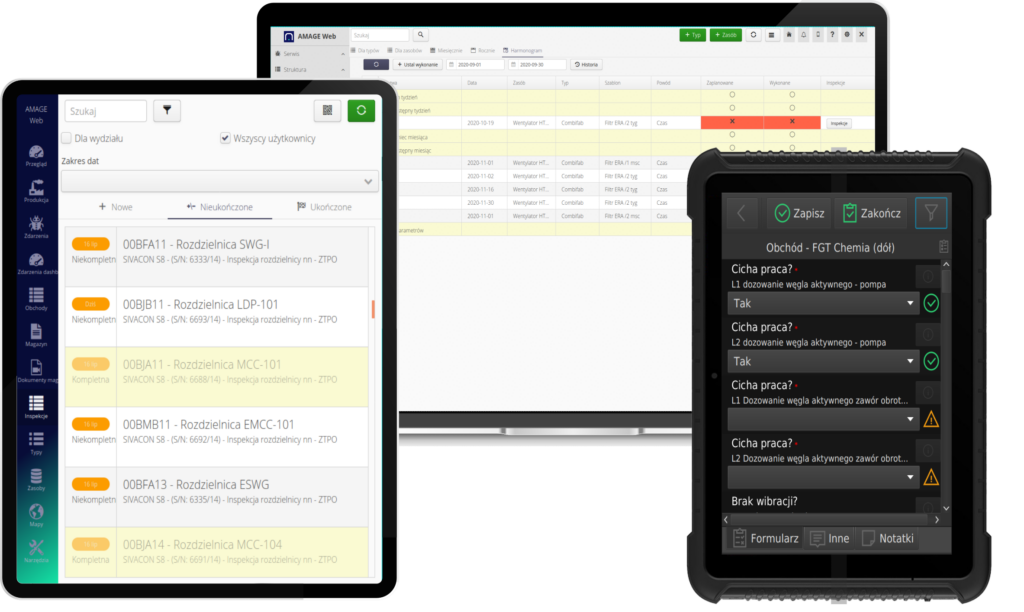Click the filter funnel next to Szukaj

(167, 111)
